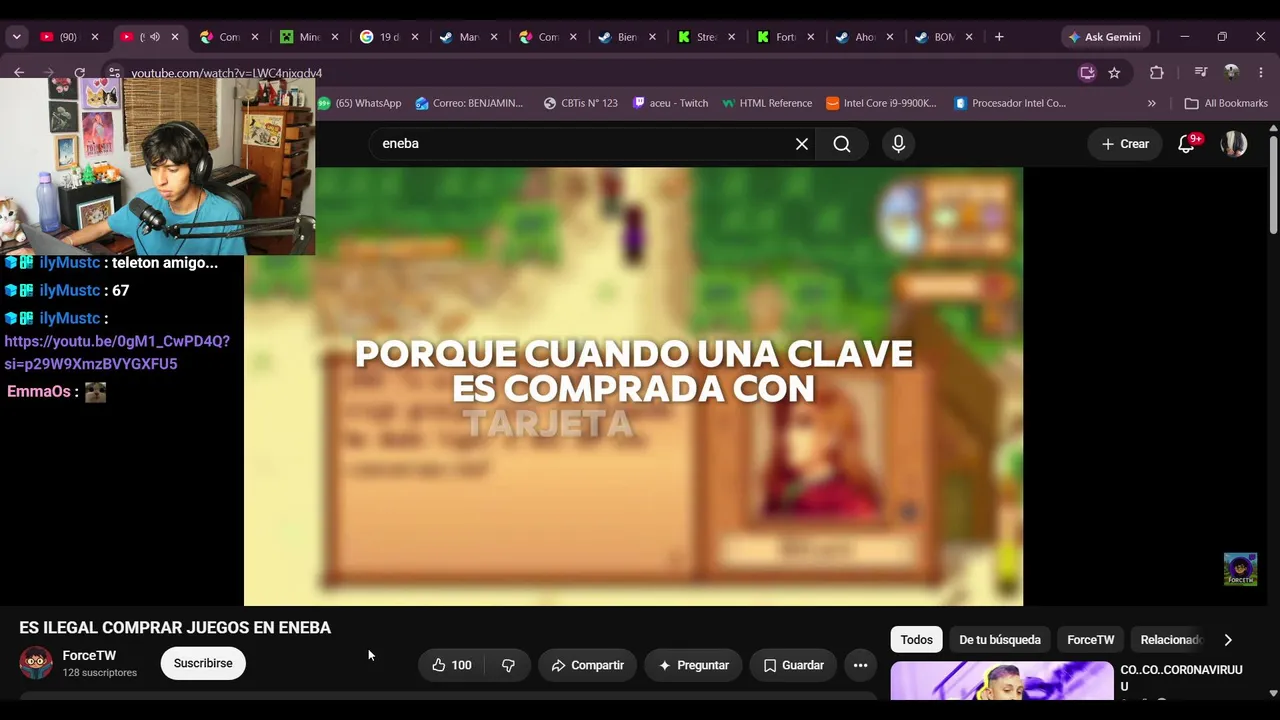Start voice search with the microphone icon

pos(898,144)
